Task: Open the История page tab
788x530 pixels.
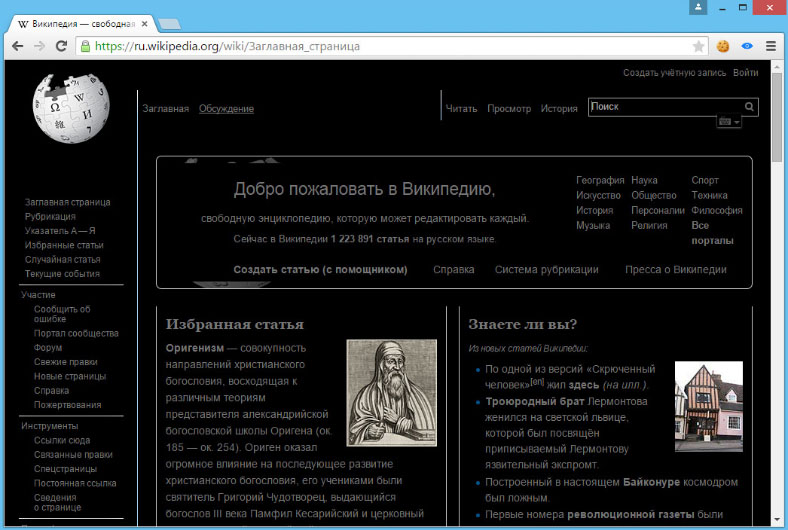Action: point(559,109)
